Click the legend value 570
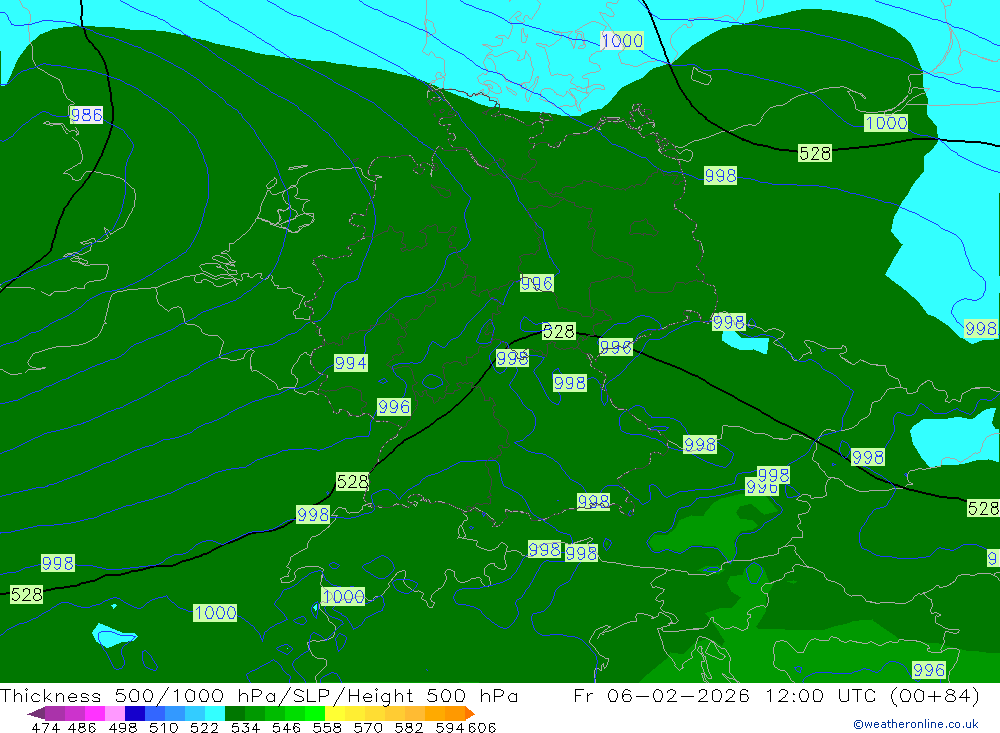Image resolution: width=1000 pixels, height=733 pixels. [x=367, y=727]
